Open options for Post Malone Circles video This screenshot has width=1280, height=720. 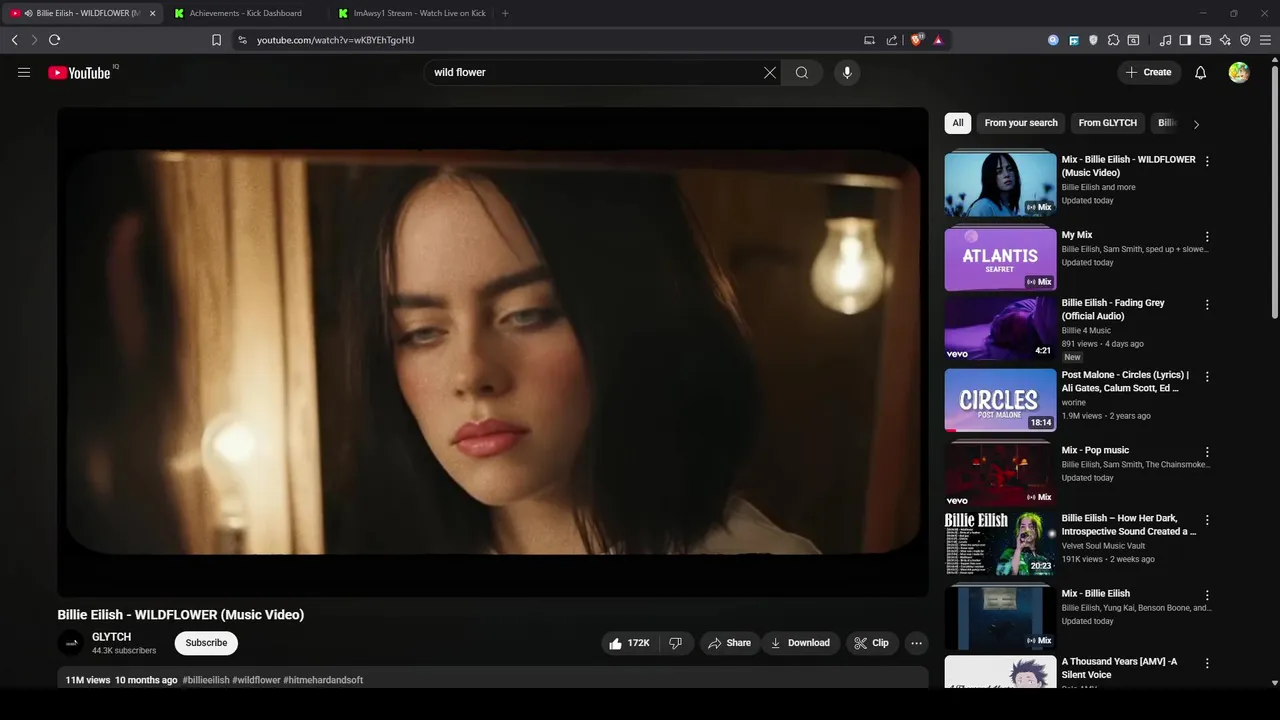coord(1207,377)
